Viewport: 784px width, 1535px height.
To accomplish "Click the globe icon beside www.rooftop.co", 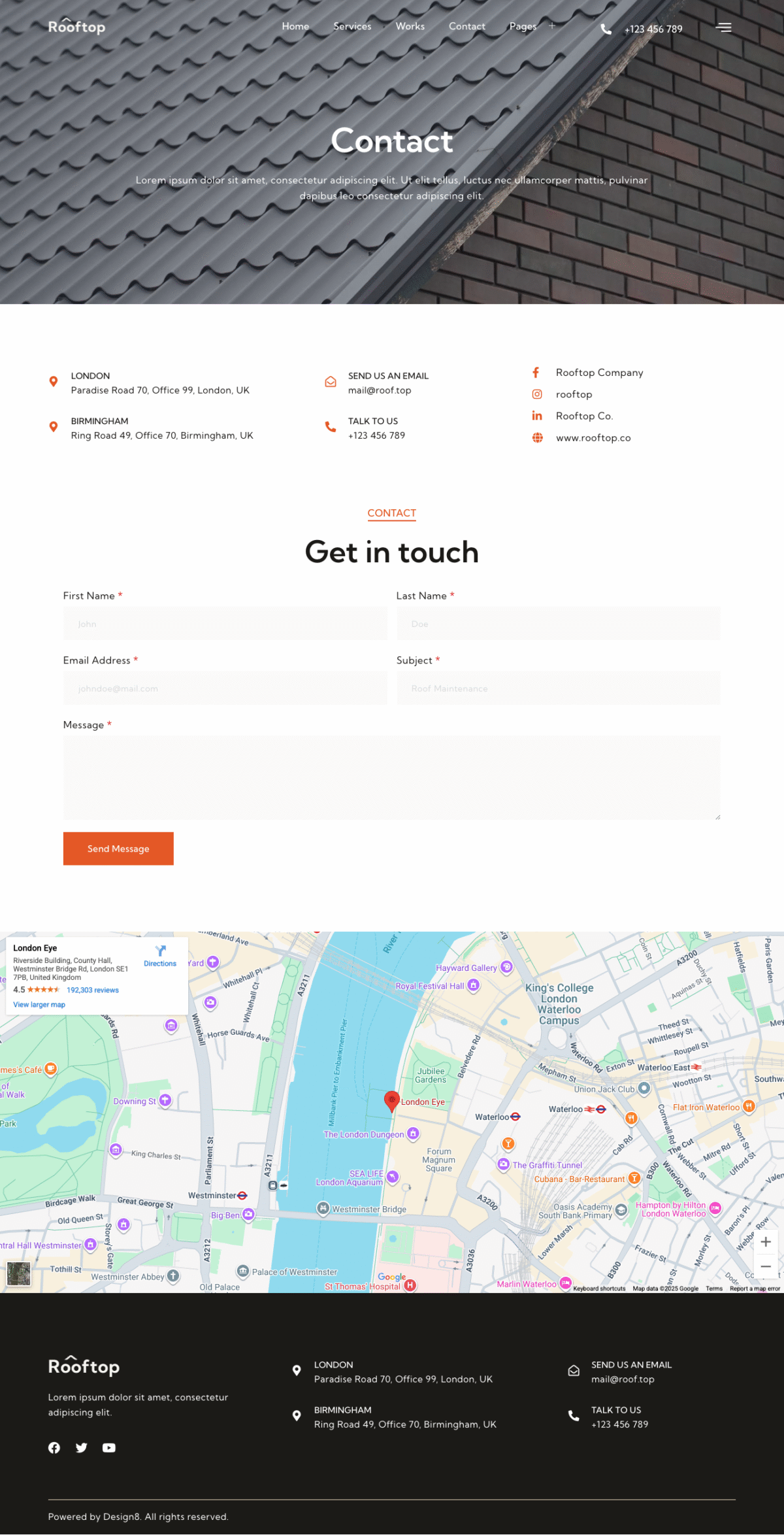I will (537, 438).
